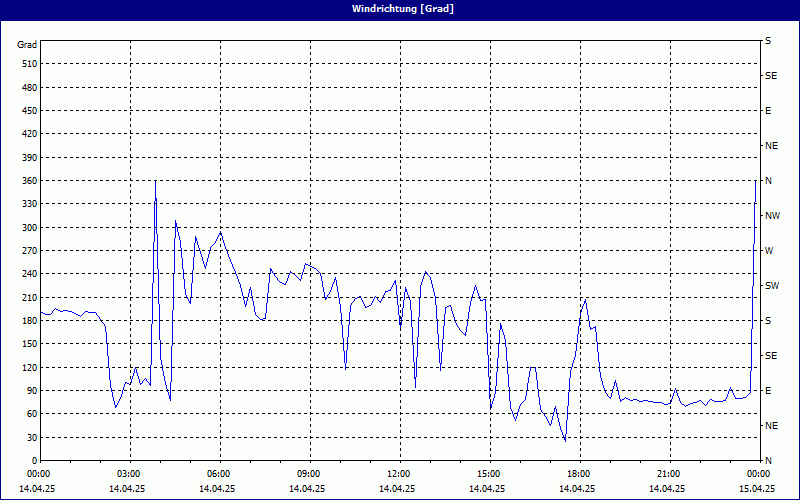Click the 390 y-axis tick label
The image size is (800, 500).
[30, 158]
